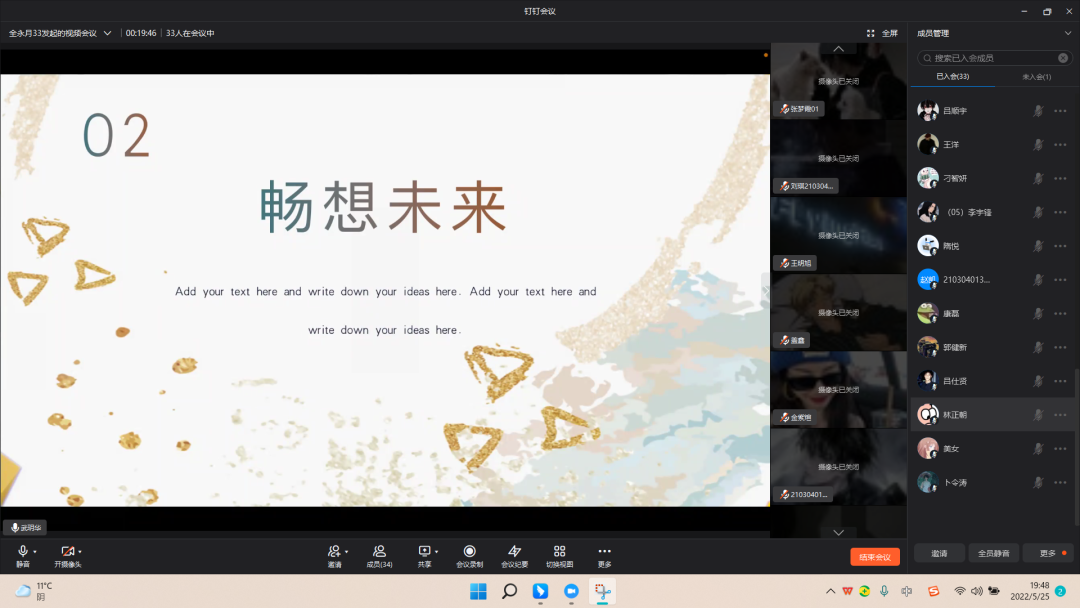This screenshot has width=1080, height=608.
Task: Click the 会议录制 recording icon
Action: [469, 552]
